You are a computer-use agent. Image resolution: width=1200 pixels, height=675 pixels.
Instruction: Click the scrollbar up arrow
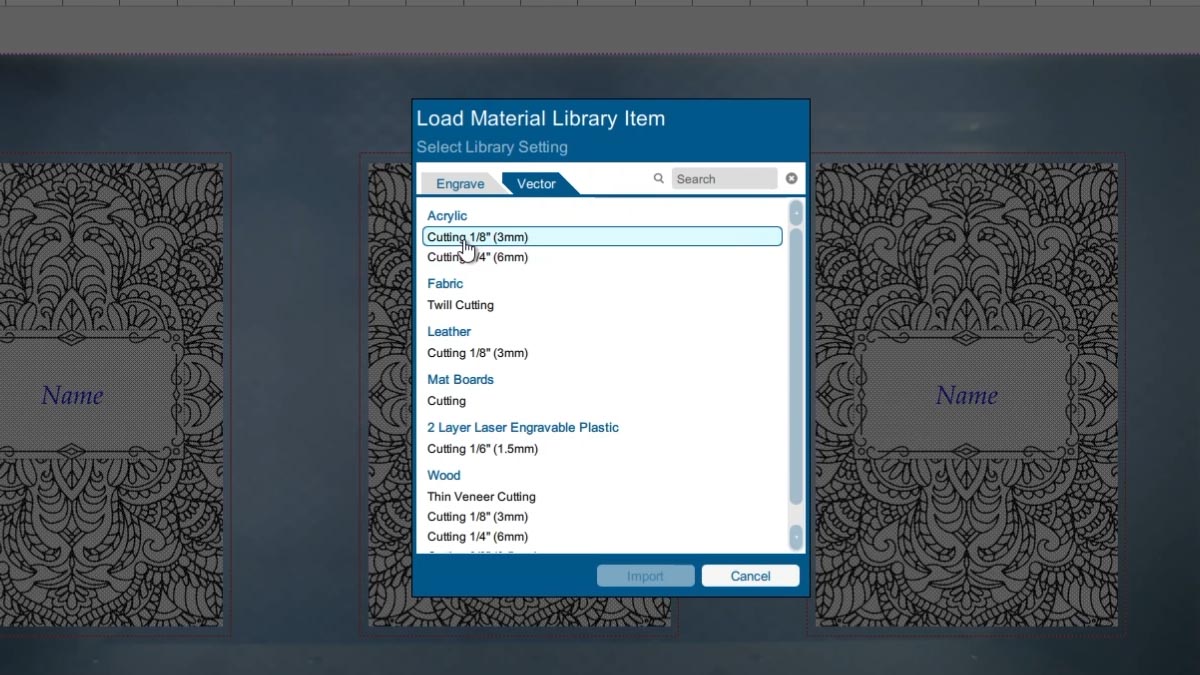pos(795,211)
